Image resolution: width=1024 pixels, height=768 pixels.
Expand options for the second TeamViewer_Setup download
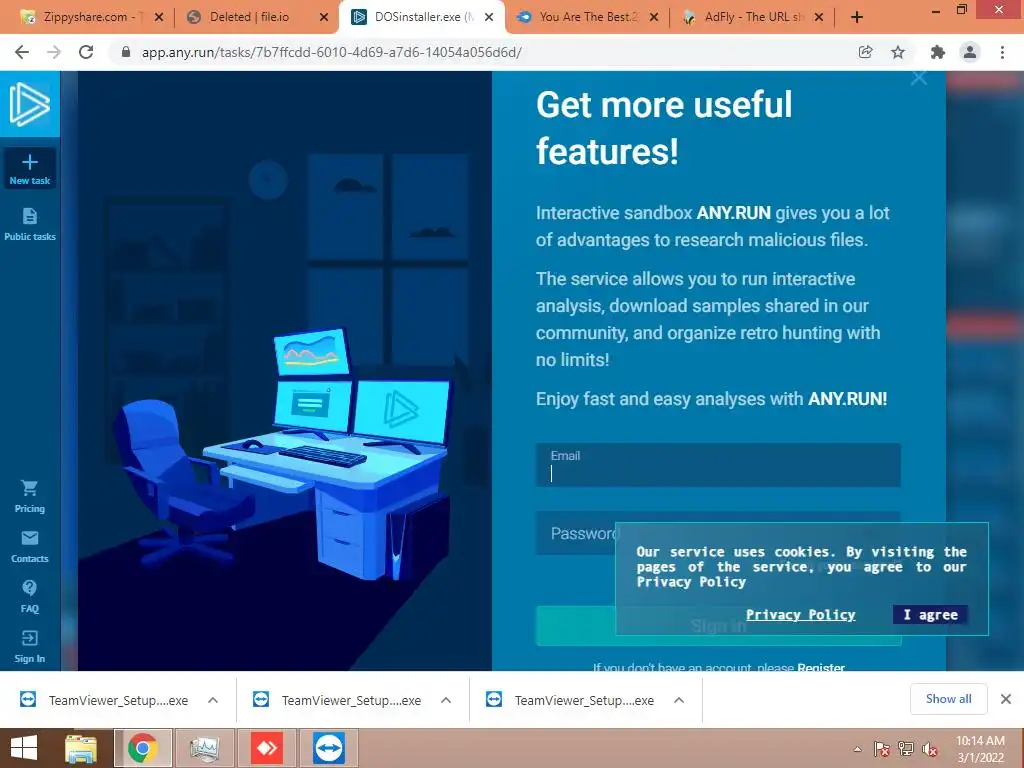(x=446, y=700)
